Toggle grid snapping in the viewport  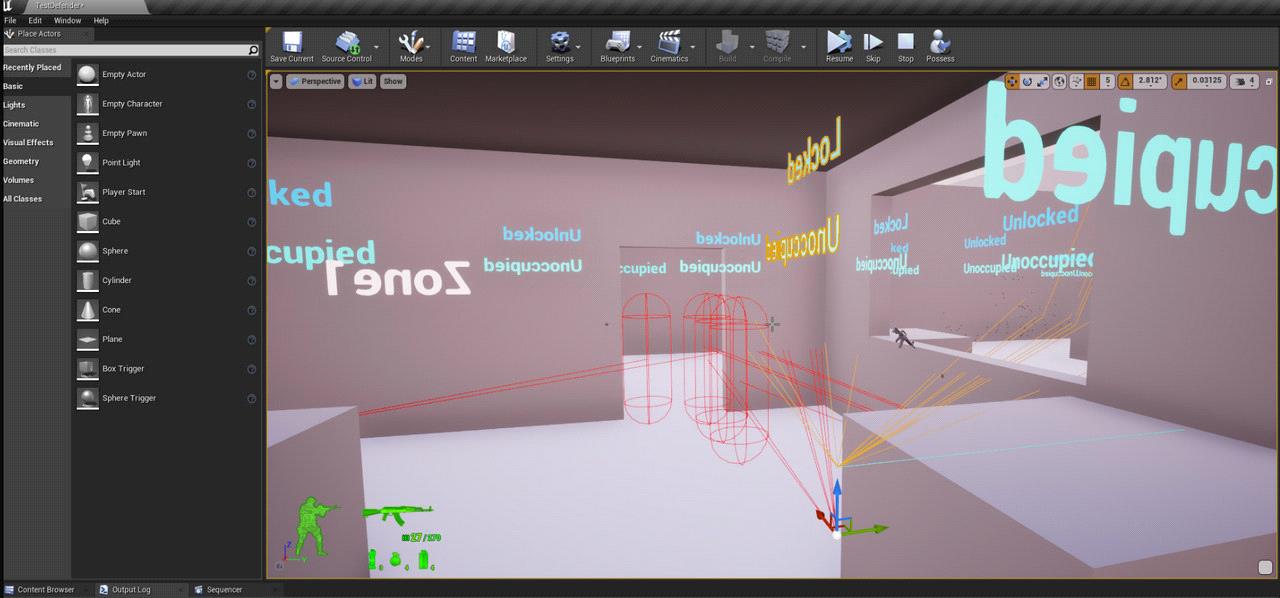coord(1090,81)
